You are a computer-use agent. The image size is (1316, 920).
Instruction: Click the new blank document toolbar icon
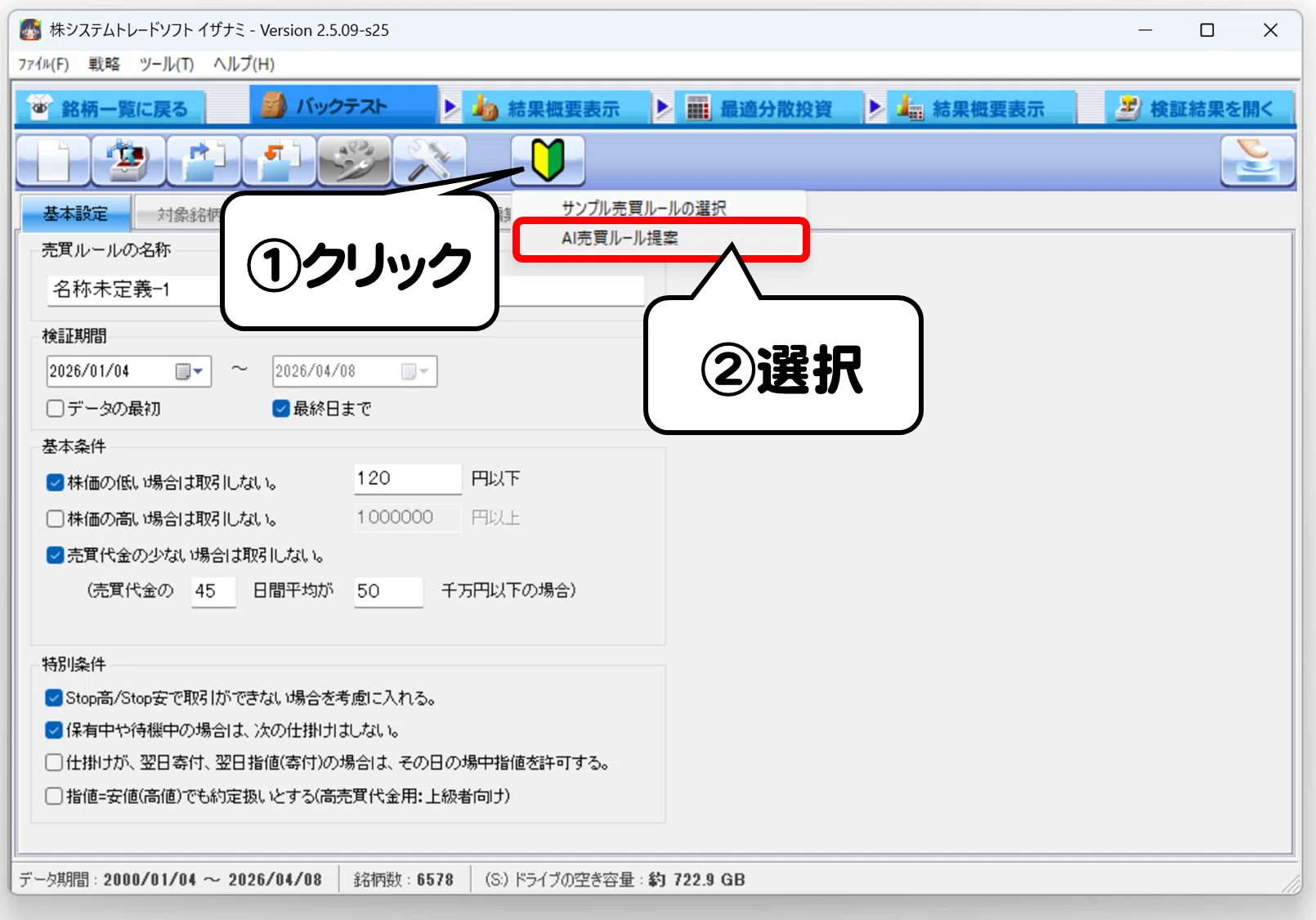click(54, 160)
